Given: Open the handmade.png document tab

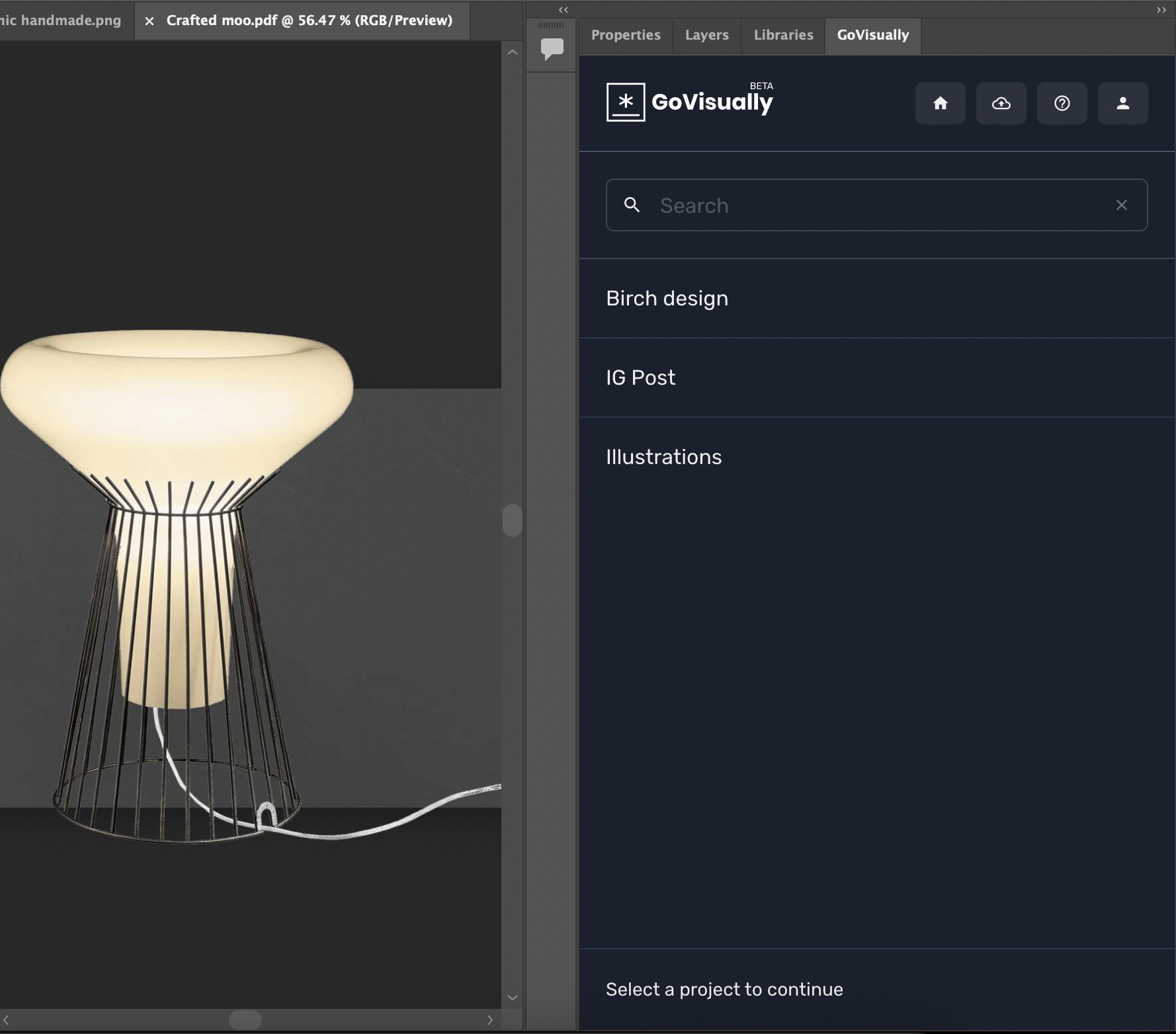Looking at the screenshot, I should tap(60, 20).
